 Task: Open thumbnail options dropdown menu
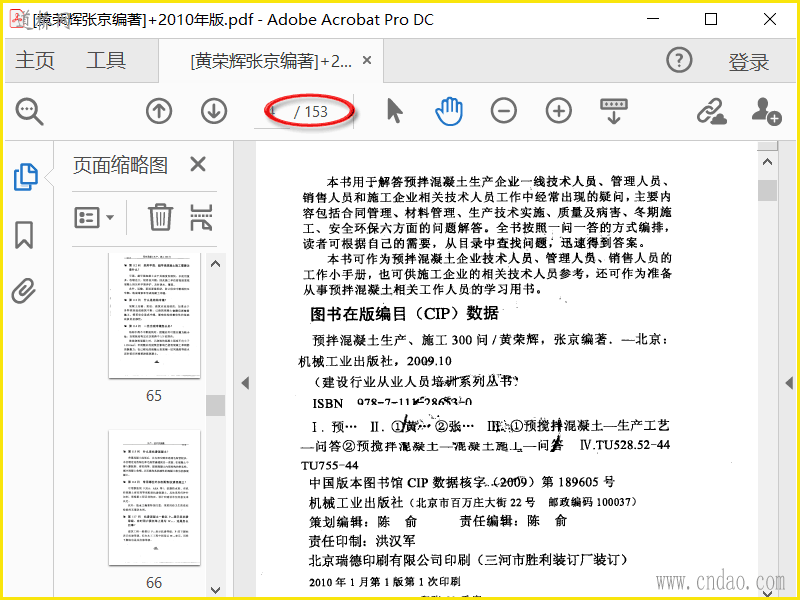point(94,218)
